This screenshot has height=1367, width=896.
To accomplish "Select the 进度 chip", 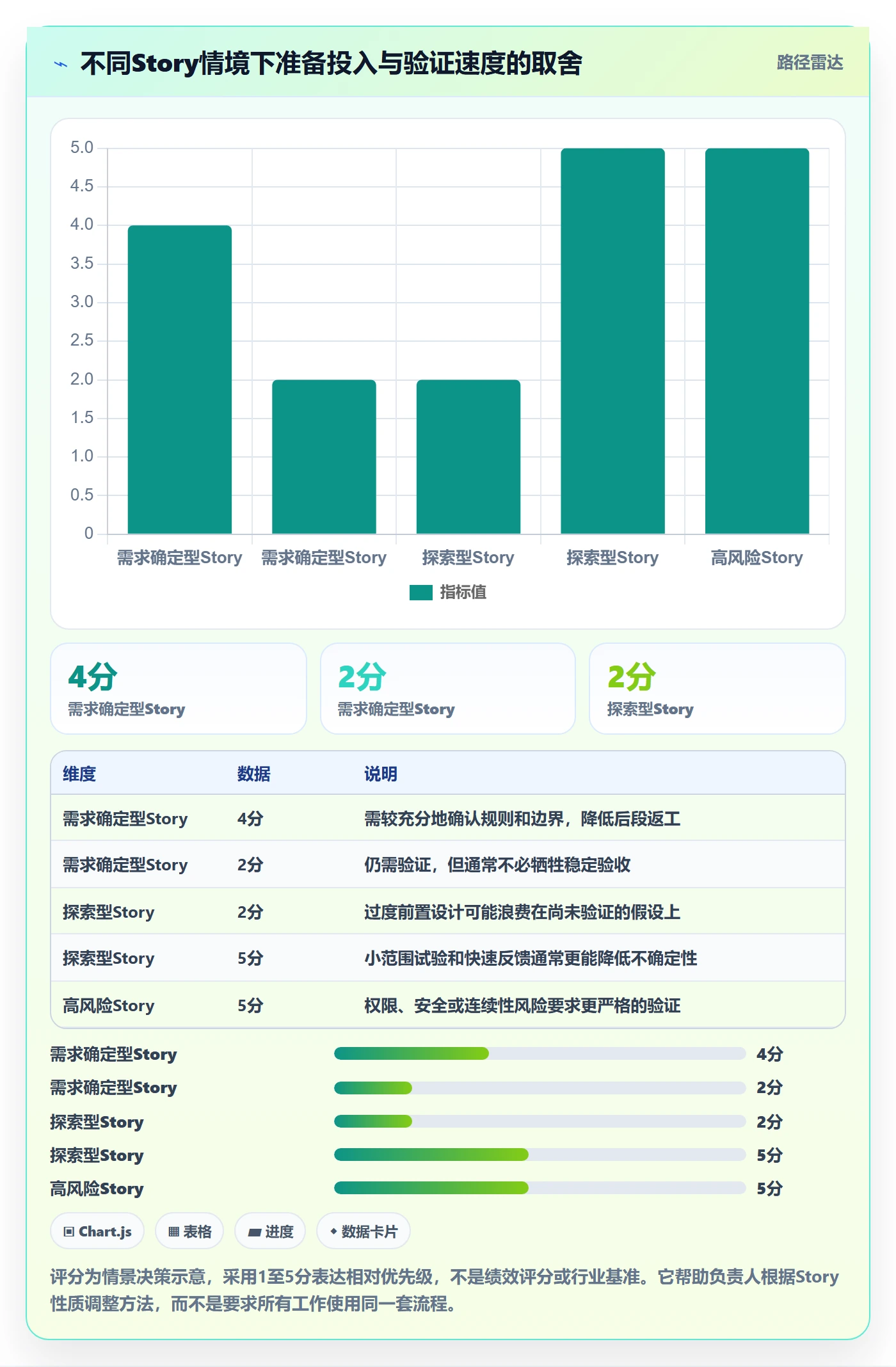I will point(270,1231).
